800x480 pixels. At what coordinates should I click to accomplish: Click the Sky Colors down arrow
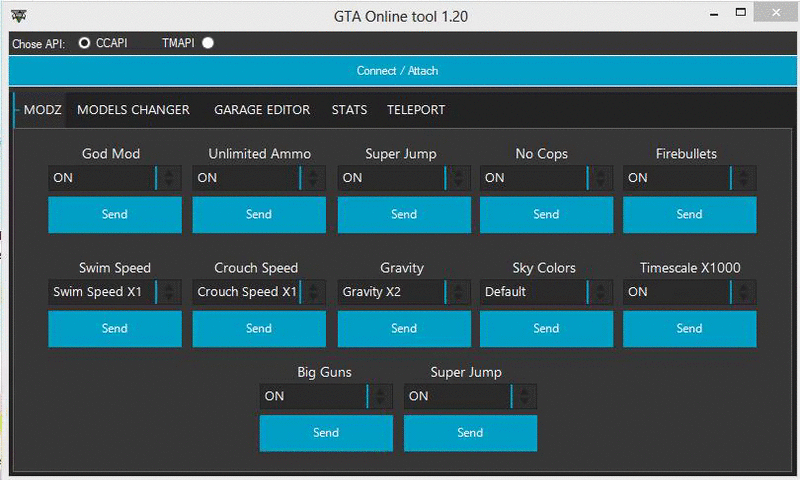pos(601,297)
